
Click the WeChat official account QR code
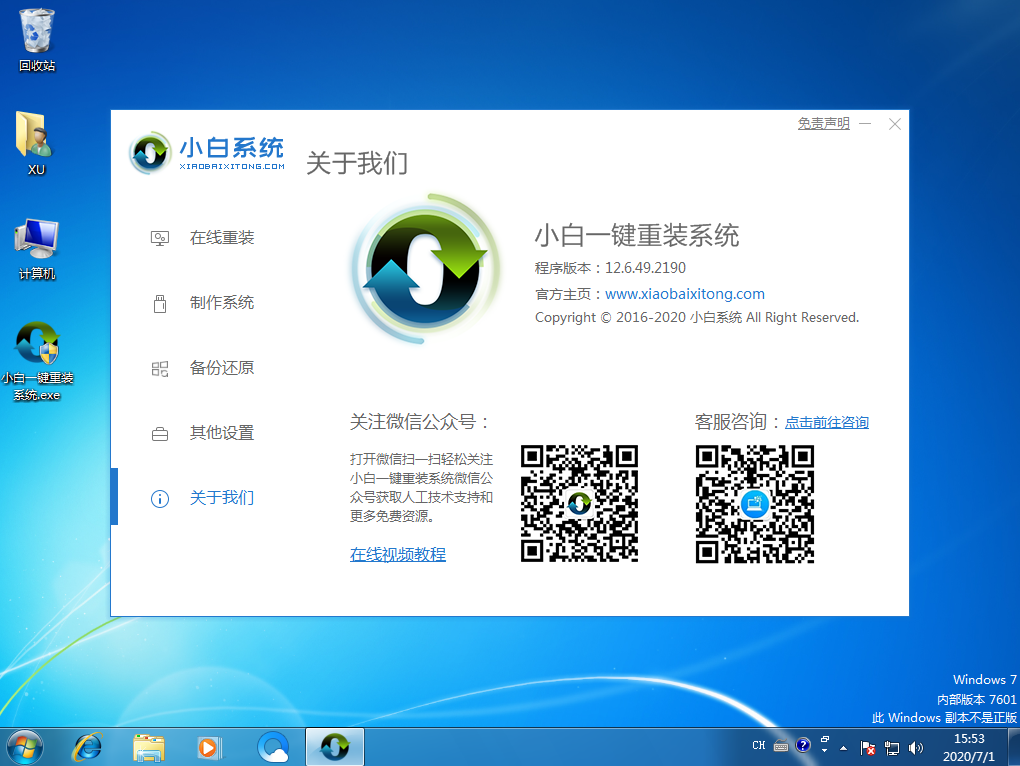coord(579,503)
